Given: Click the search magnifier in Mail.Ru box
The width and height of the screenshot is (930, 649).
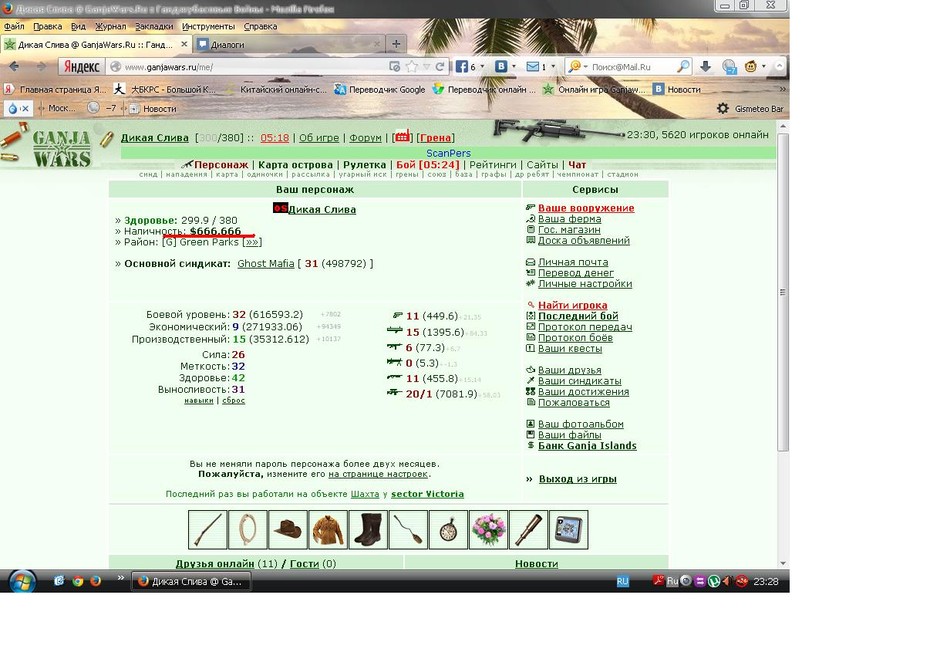Looking at the screenshot, I should [x=683, y=66].
